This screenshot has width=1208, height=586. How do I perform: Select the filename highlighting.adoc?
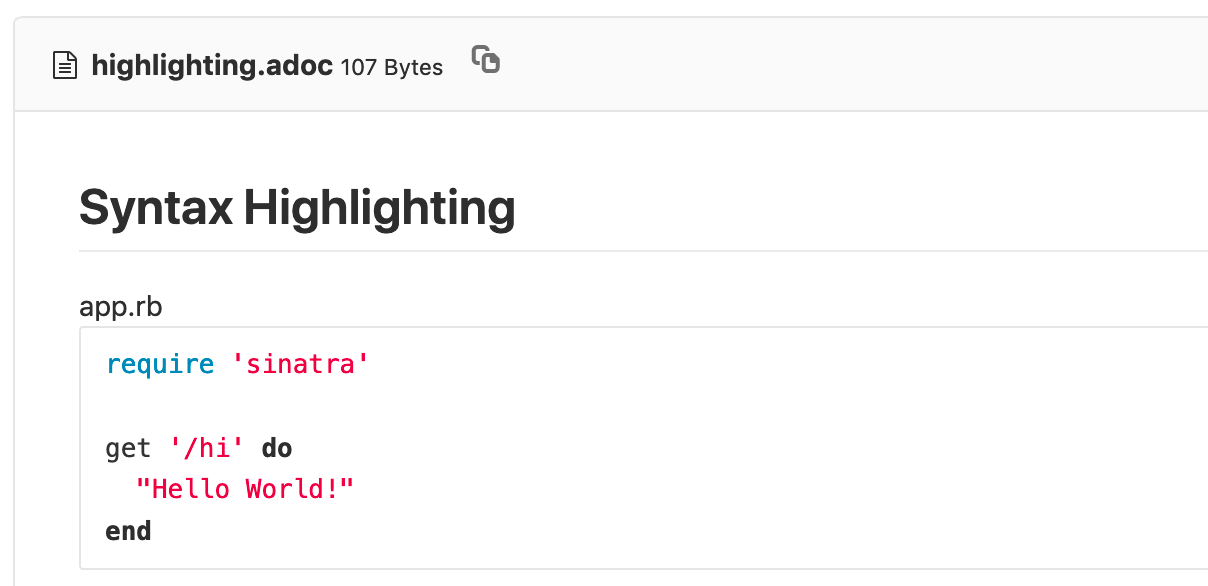tap(212, 66)
